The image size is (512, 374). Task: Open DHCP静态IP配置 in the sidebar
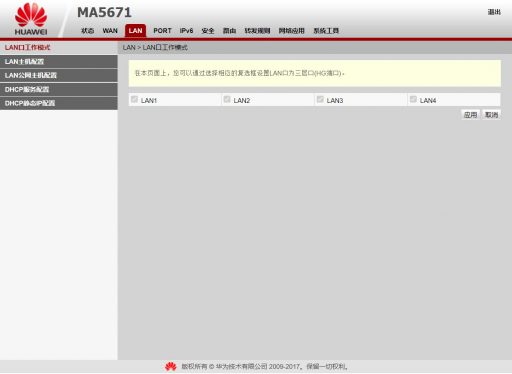[x=59, y=103]
